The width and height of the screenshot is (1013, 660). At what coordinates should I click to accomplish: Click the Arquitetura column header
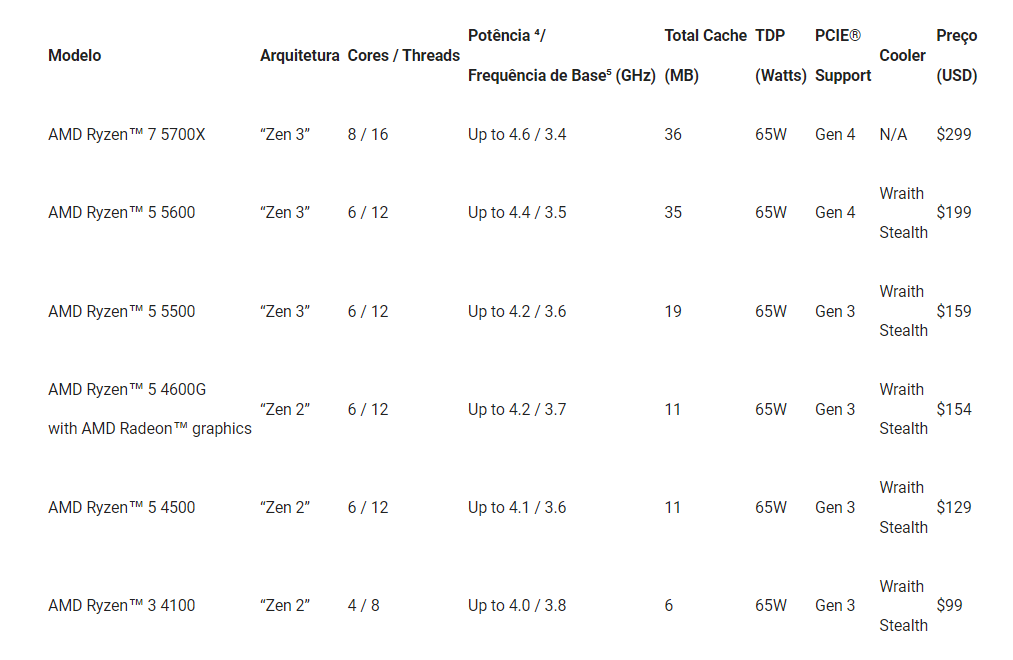pos(299,55)
